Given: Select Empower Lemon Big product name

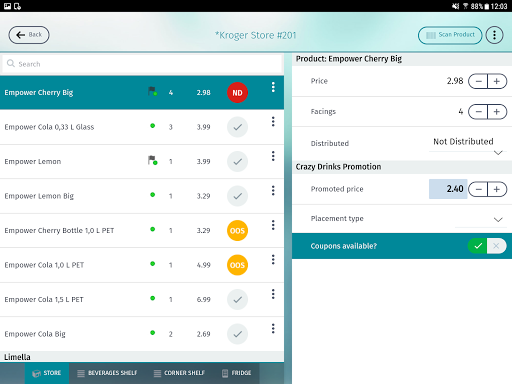Looking at the screenshot, I should (x=39, y=196).
